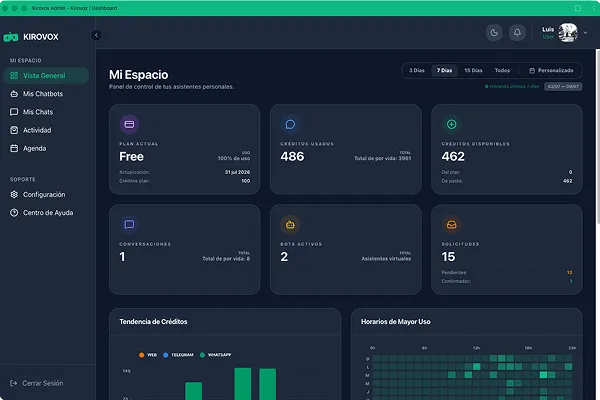600x400 pixels.
Task: Select the 3 Días filter
Action: (417, 70)
